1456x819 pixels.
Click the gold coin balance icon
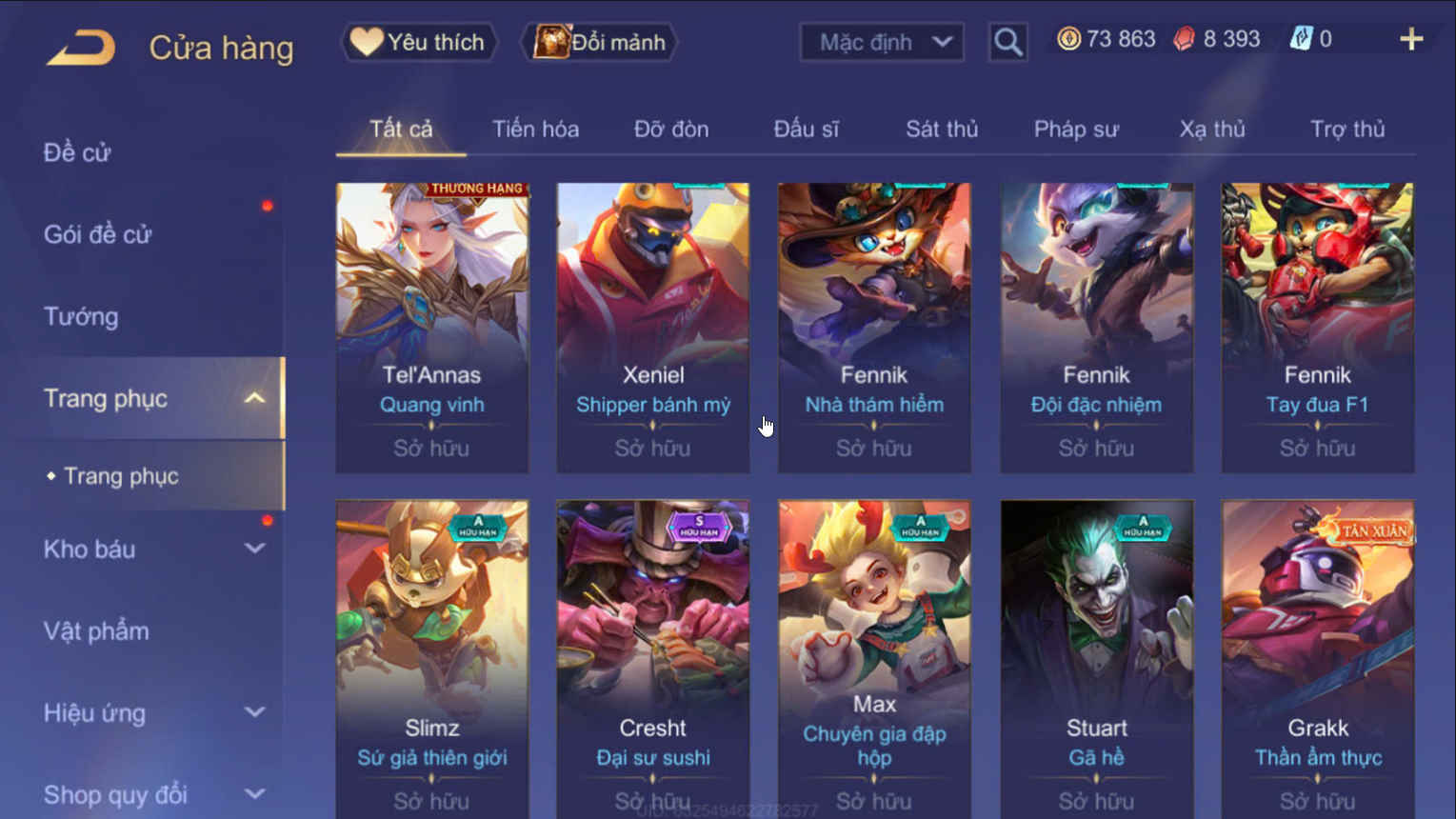point(1068,39)
